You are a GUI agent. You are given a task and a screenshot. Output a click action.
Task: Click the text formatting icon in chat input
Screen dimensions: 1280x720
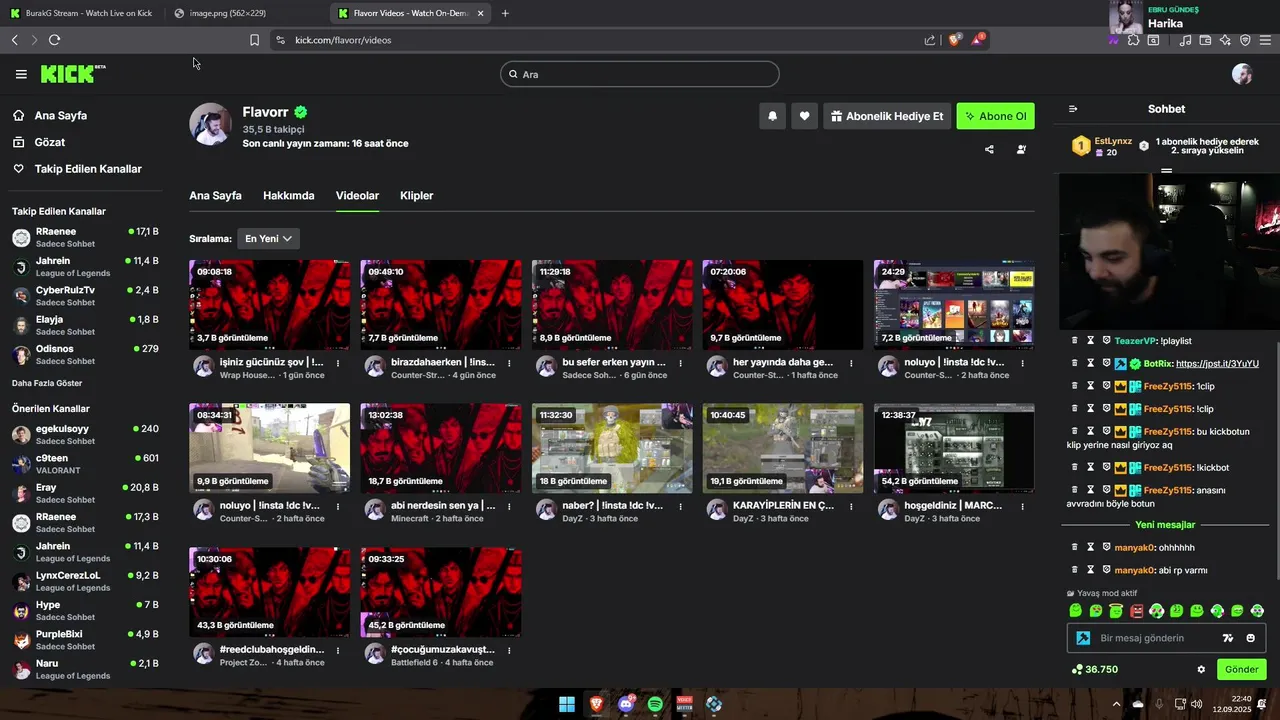(1228, 638)
